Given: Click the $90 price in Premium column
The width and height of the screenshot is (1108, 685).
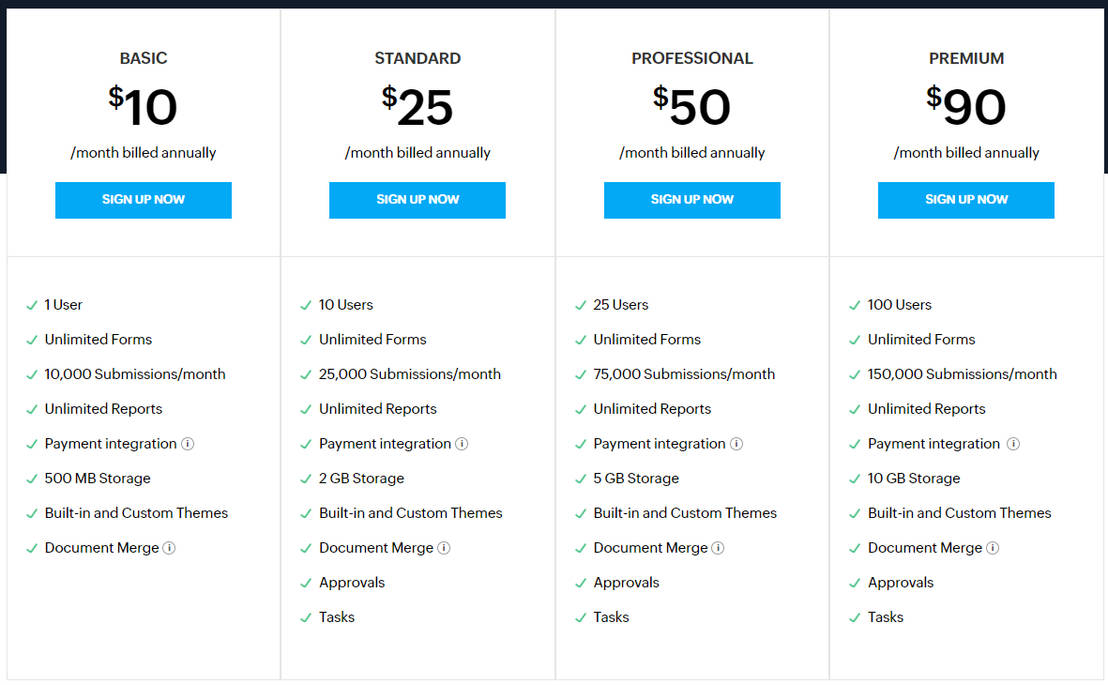Looking at the screenshot, I should 966,106.
